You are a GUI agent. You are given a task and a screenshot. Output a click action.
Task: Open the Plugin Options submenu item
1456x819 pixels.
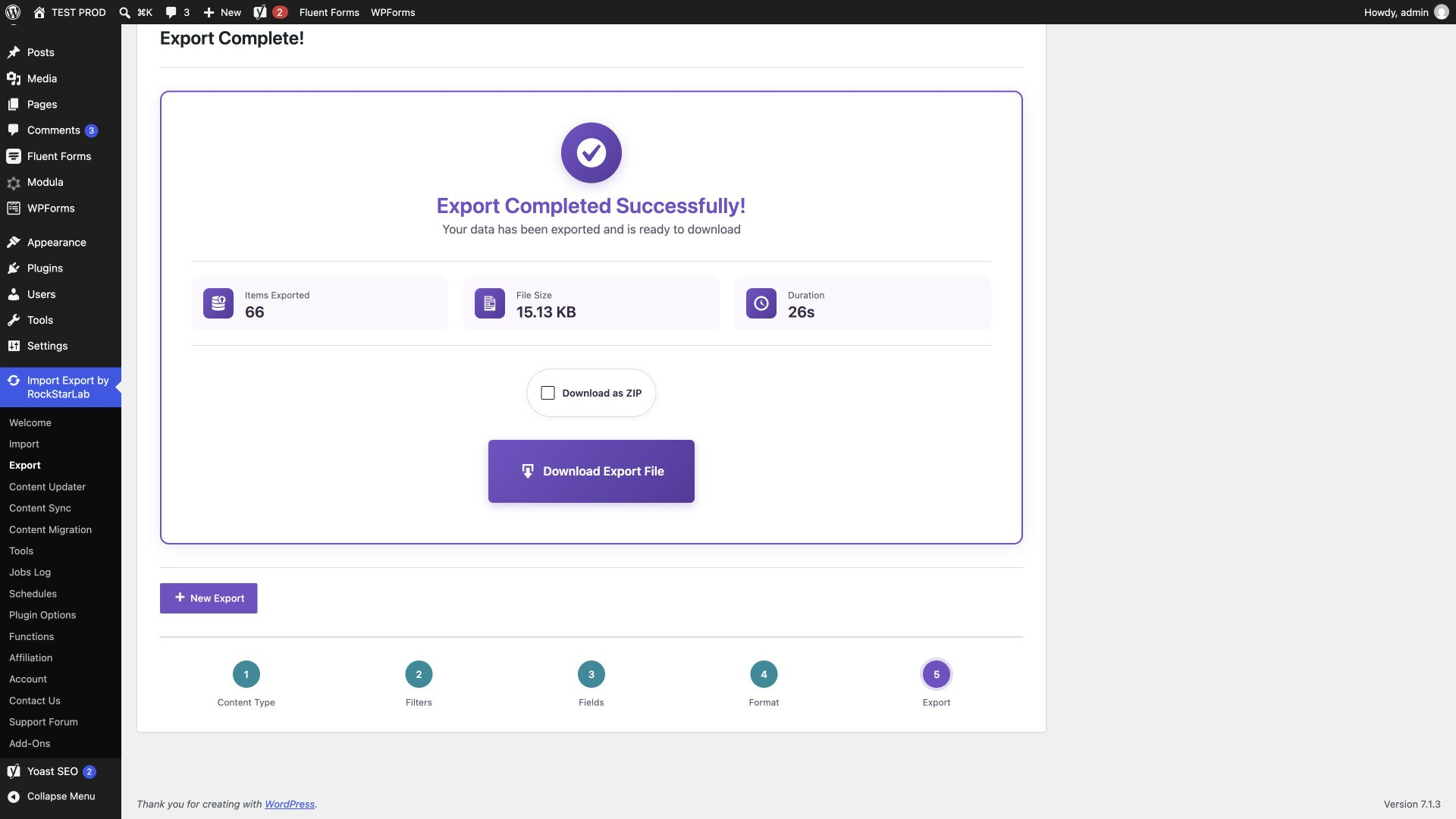point(42,614)
